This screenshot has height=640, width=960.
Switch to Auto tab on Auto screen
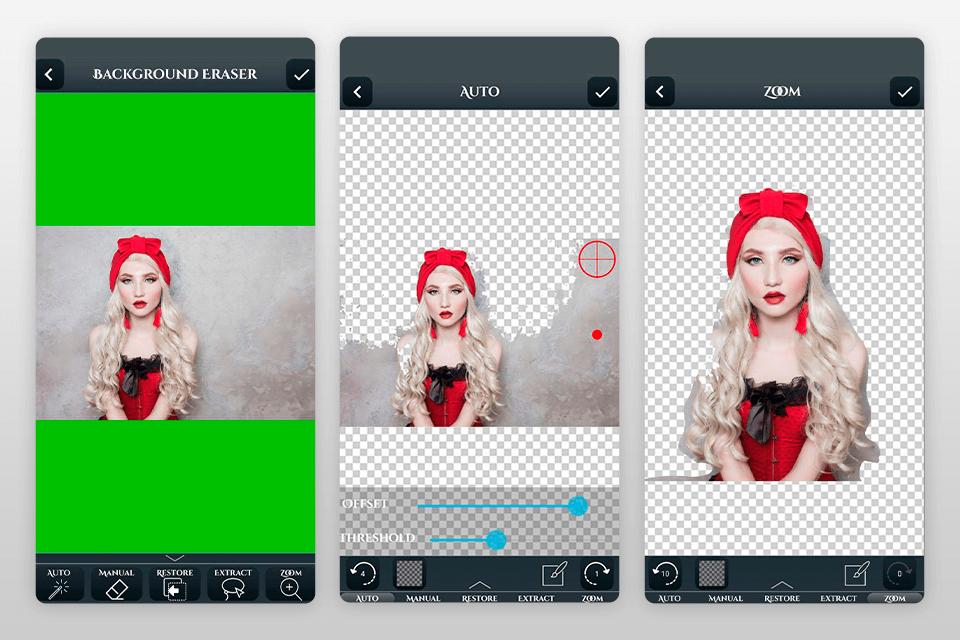pyautogui.click(x=367, y=598)
